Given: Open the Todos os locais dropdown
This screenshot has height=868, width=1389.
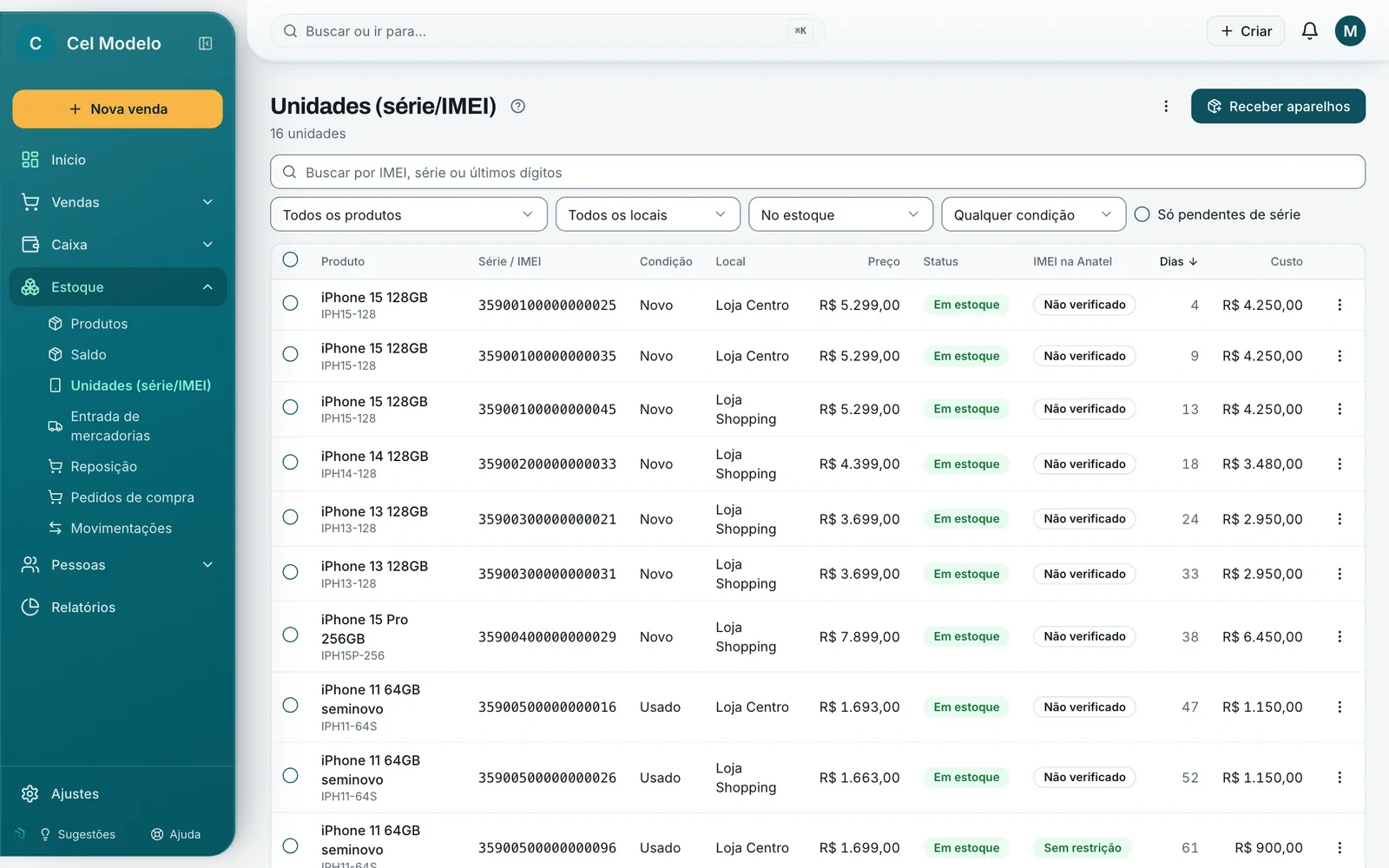Looking at the screenshot, I should (648, 214).
